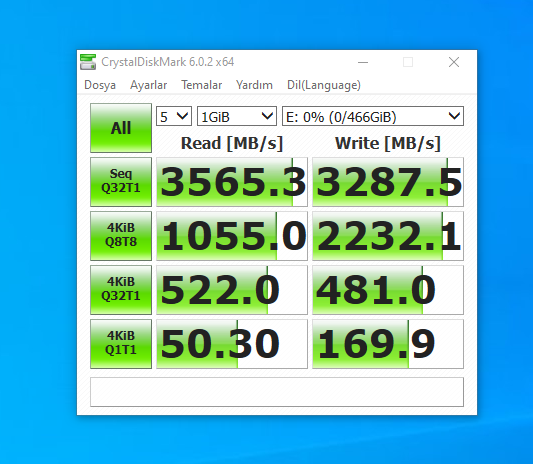Minimize the CrystalDiskMark window
Viewport: 533px width, 464px height.
[x=363, y=62]
